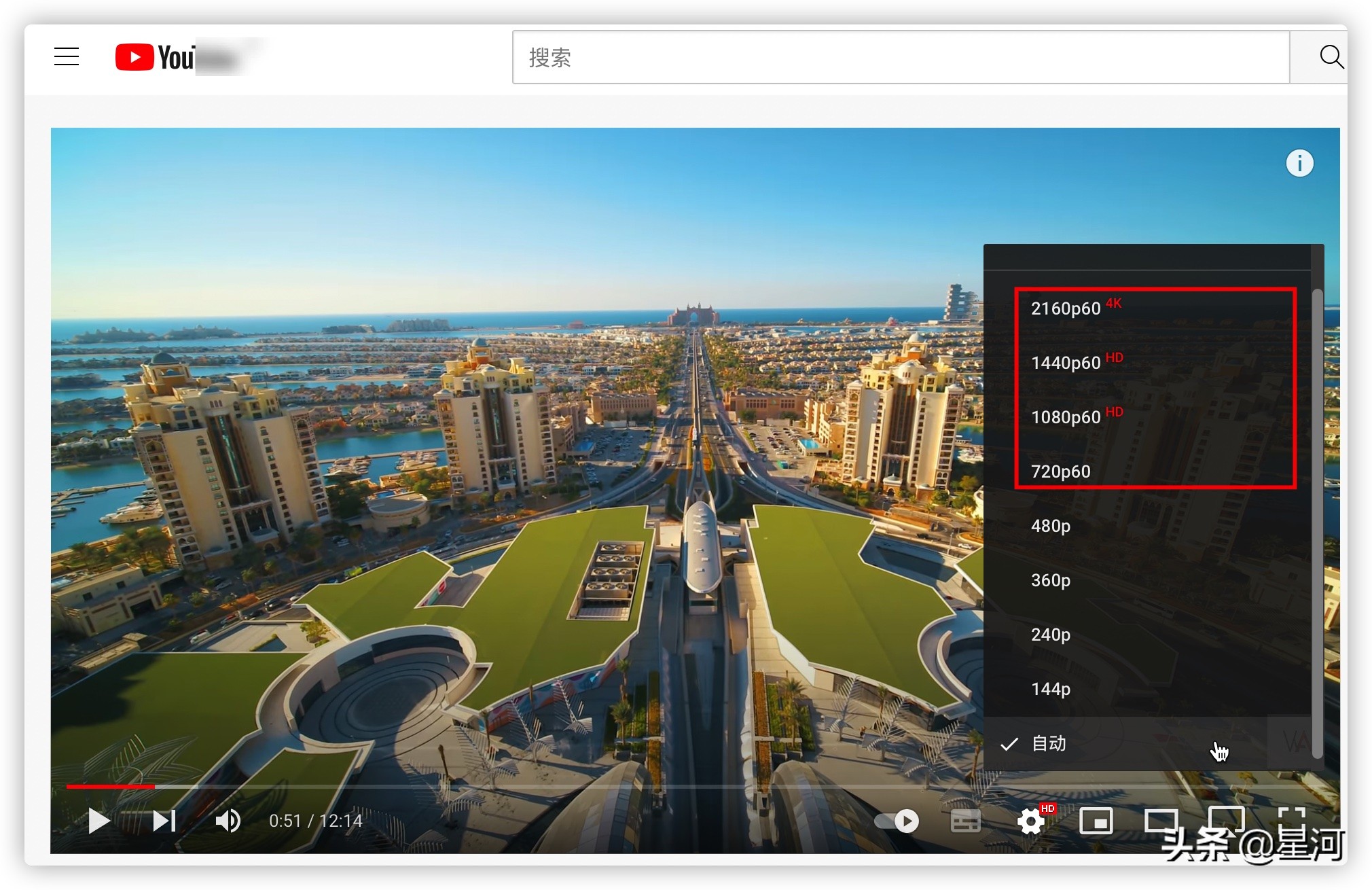Click the search magnifier button
This screenshot has height=890, width=1372.
[1331, 57]
